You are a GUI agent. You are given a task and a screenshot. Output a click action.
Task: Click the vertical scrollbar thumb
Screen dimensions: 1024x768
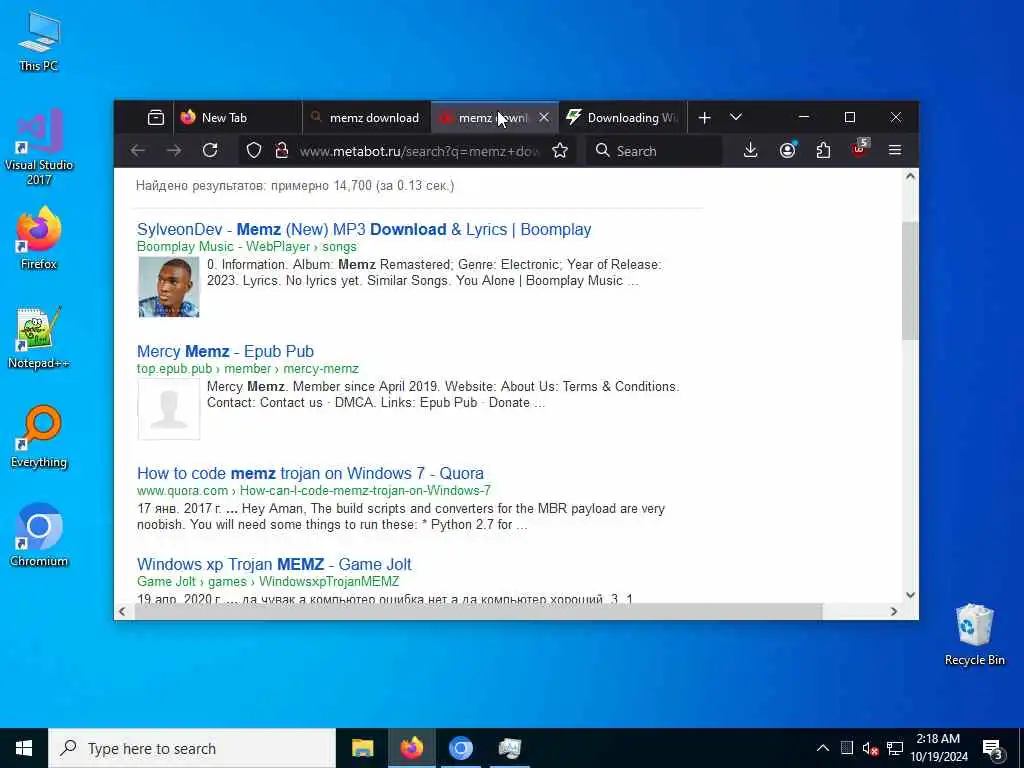tap(910, 281)
